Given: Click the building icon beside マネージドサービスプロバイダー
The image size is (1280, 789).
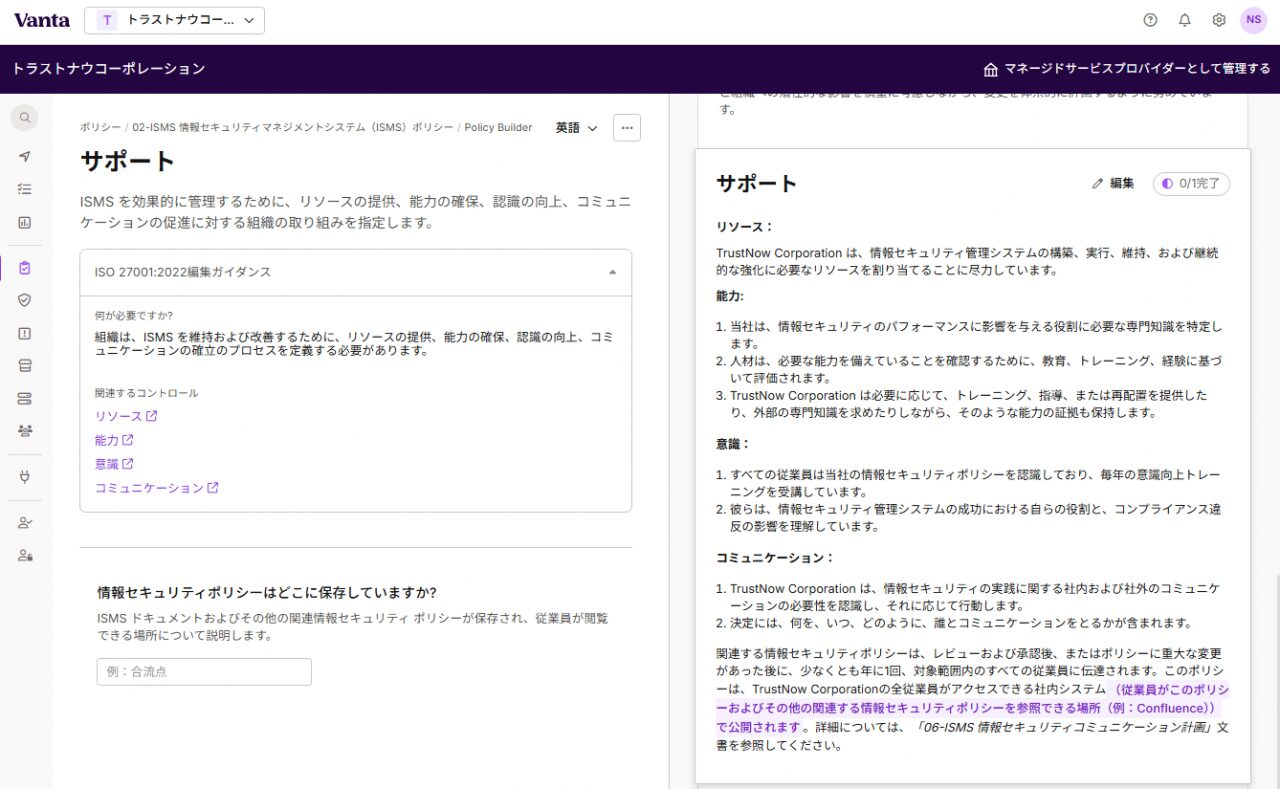Looking at the screenshot, I should (991, 69).
